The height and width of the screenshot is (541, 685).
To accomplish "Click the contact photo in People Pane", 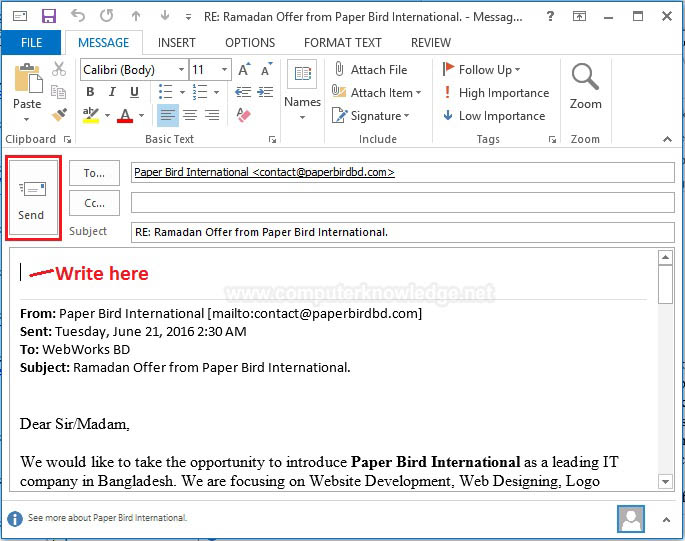I will pos(630,519).
